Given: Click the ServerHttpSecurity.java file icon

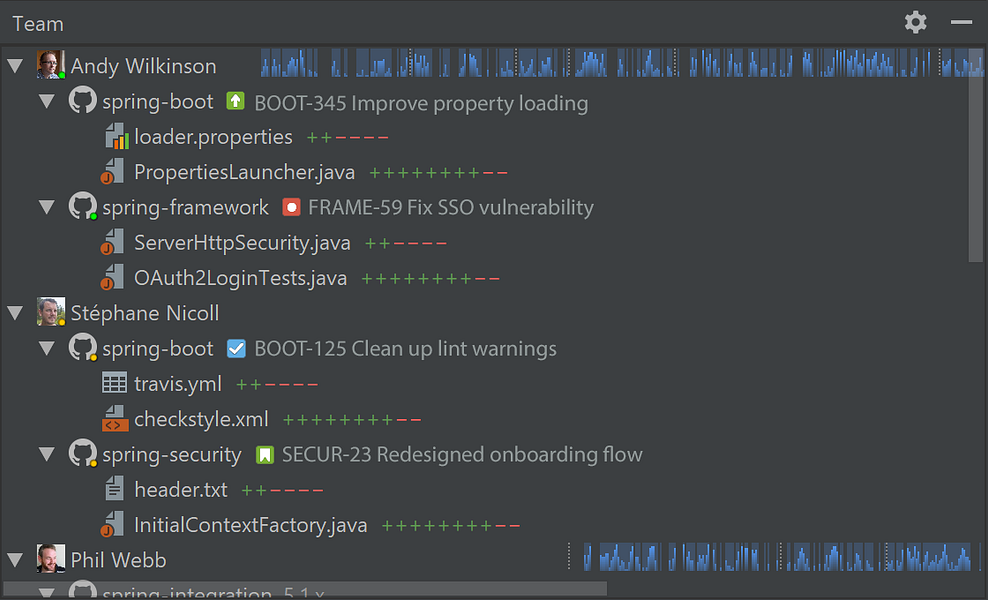Looking at the screenshot, I should pos(113,242).
